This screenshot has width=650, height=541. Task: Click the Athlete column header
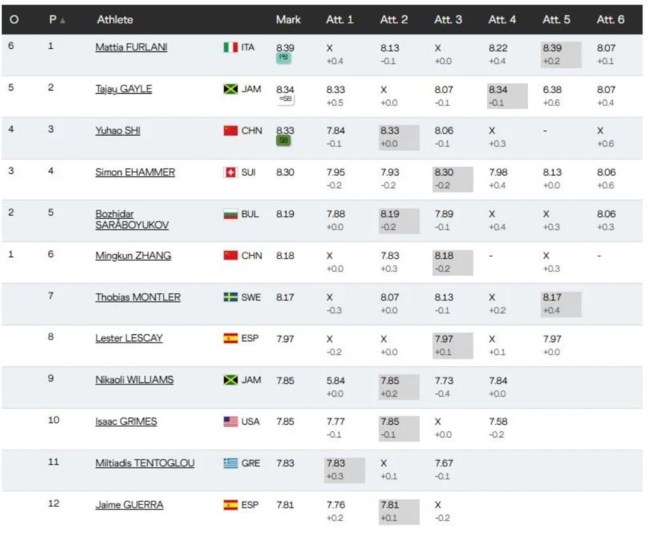[115, 19]
